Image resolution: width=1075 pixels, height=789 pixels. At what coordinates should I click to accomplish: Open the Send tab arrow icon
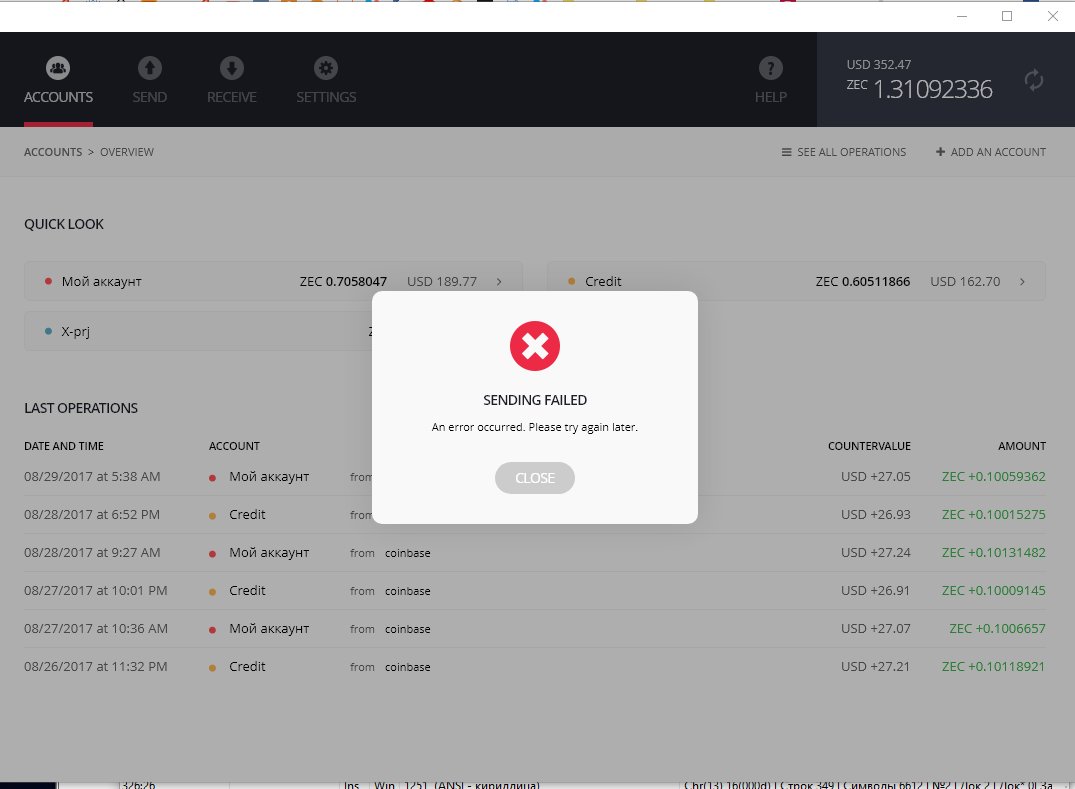(149, 68)
